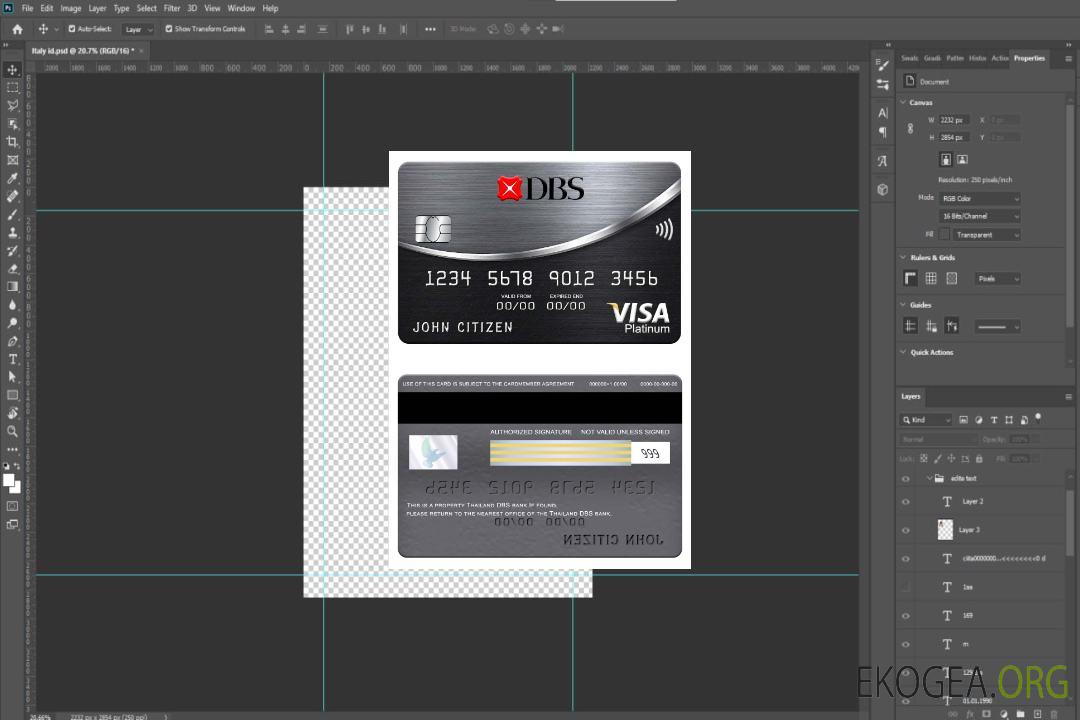1080x720 pixels.
Task: Open the File menu
Action: tap(28, 8)
